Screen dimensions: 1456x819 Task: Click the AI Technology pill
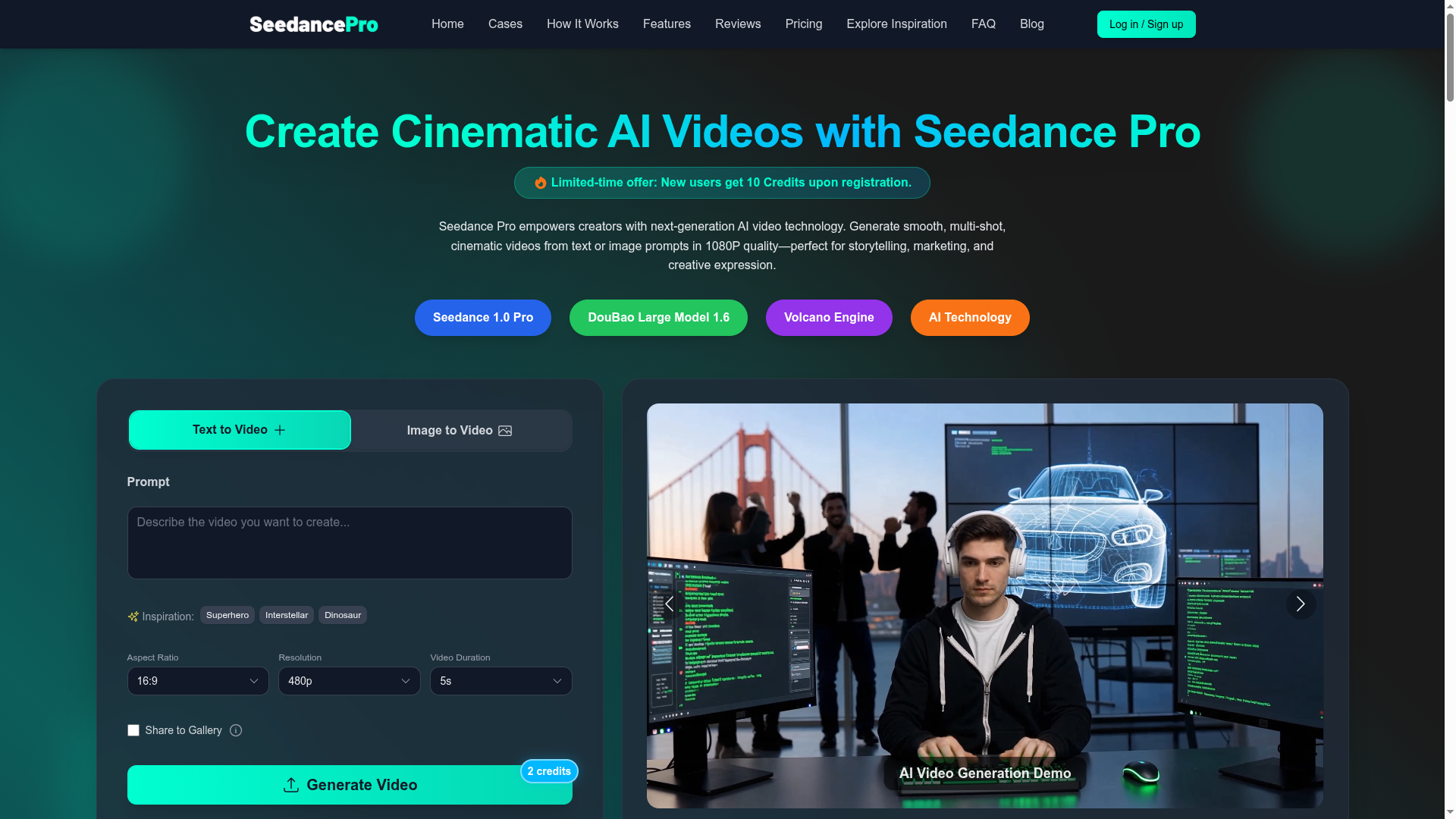pos(970,318)
